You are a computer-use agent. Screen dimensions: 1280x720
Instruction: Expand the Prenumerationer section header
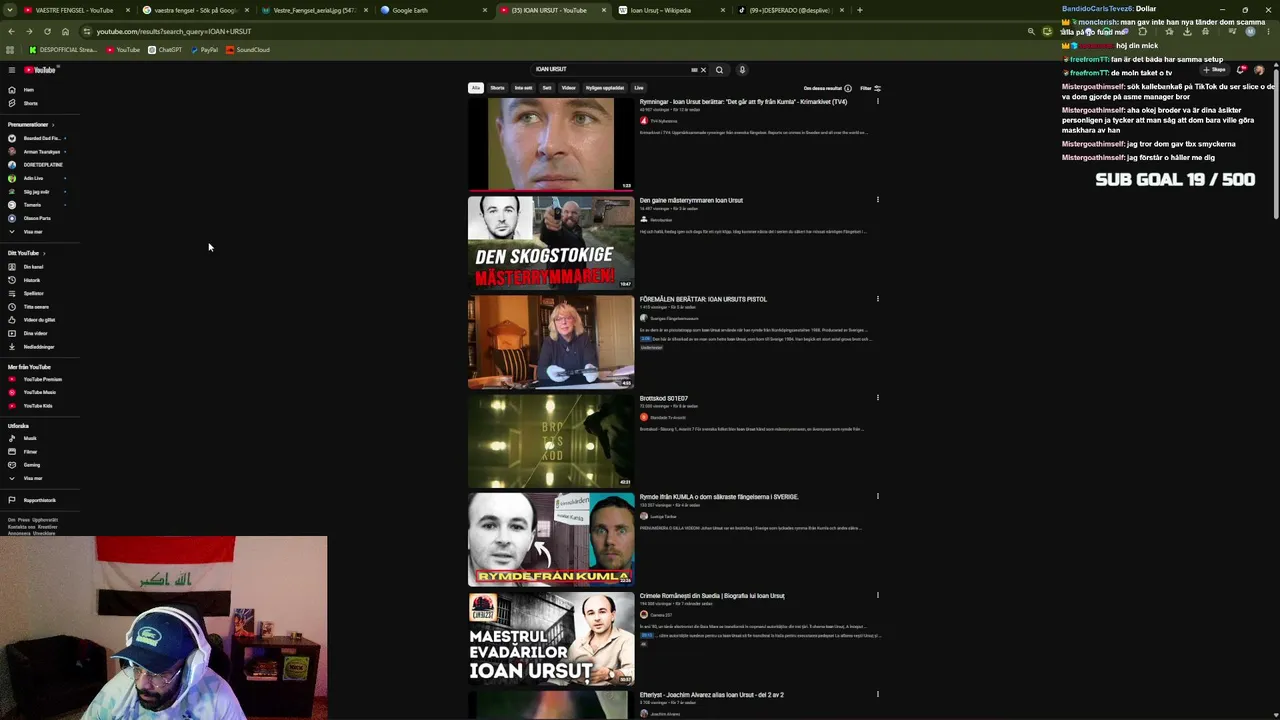[31, 125]
